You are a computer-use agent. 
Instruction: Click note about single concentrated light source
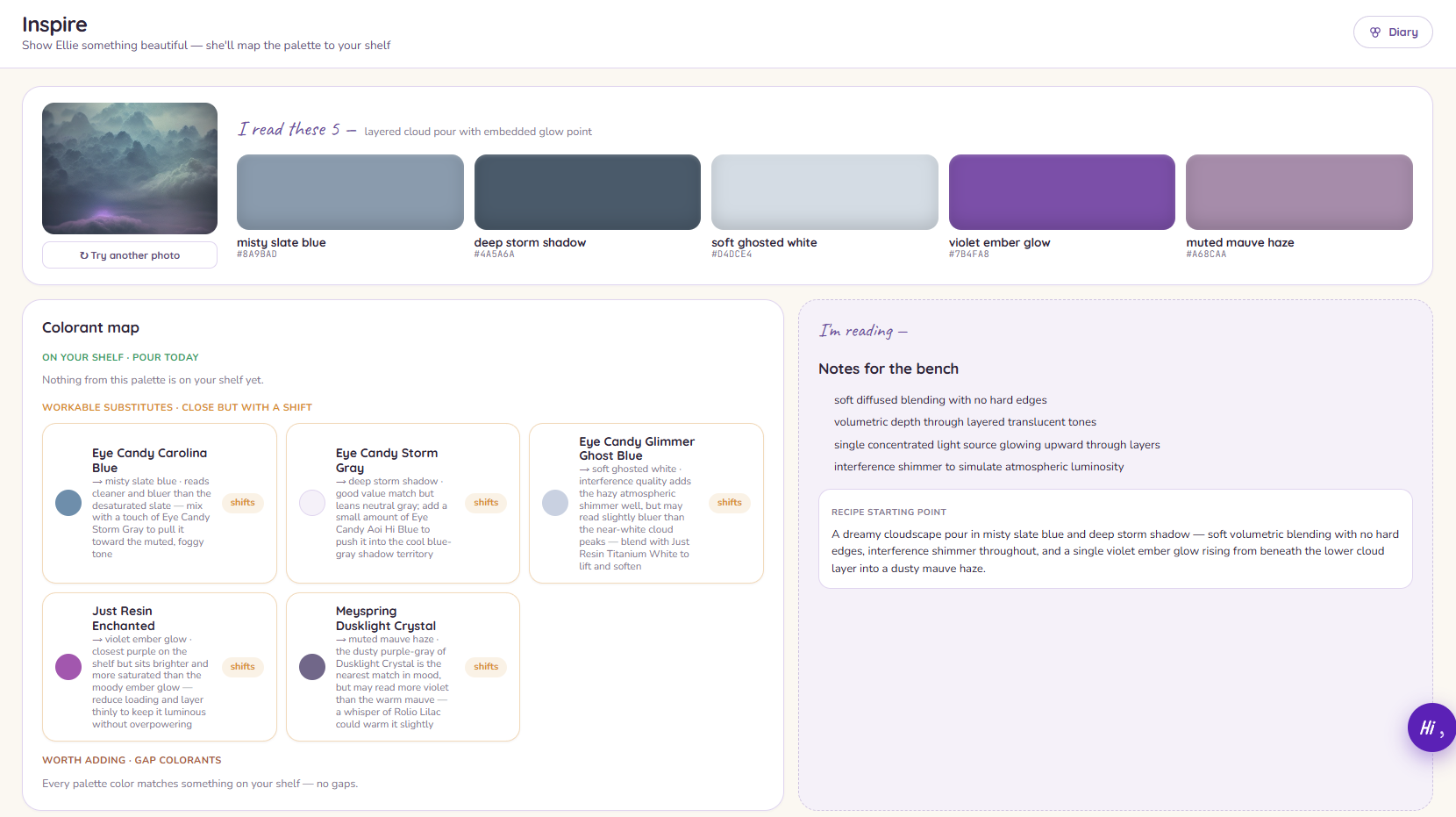click(996, 445)
